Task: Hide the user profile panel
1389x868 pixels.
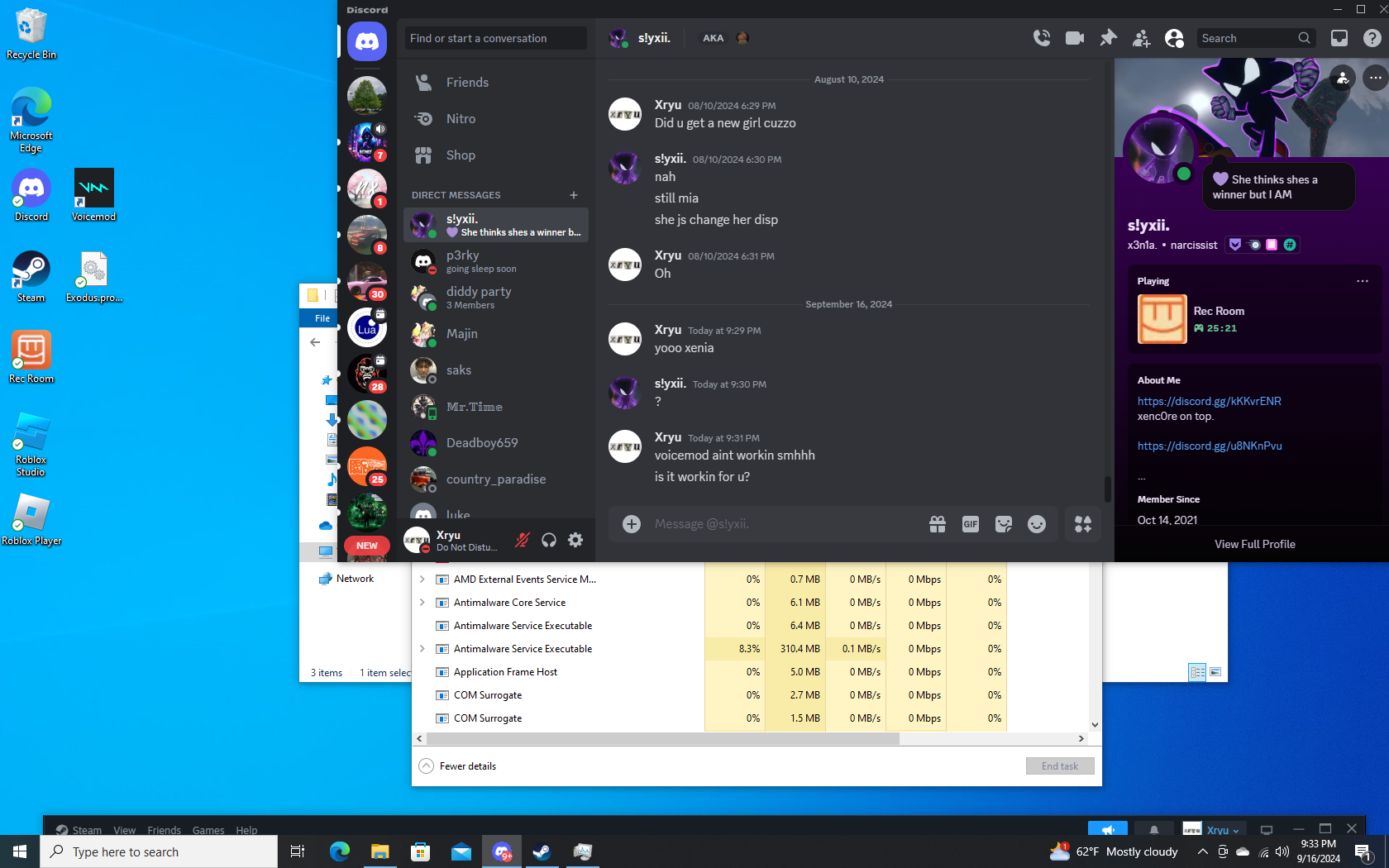Action: click(x=1174, y=38)
